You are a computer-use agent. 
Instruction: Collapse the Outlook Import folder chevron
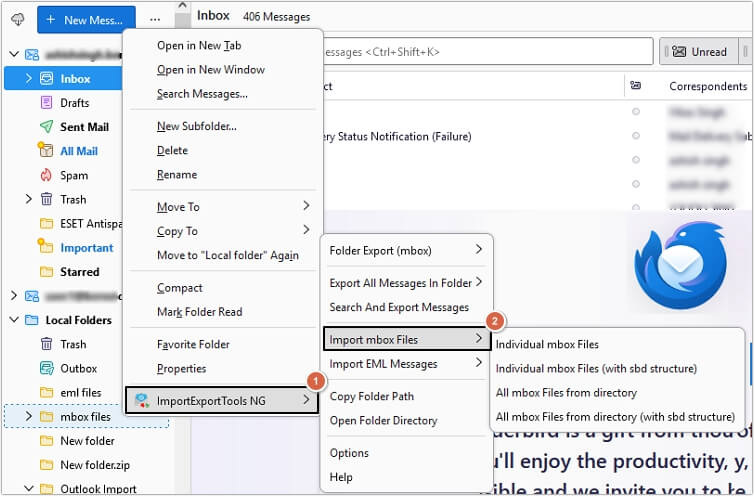click(28, 488)
